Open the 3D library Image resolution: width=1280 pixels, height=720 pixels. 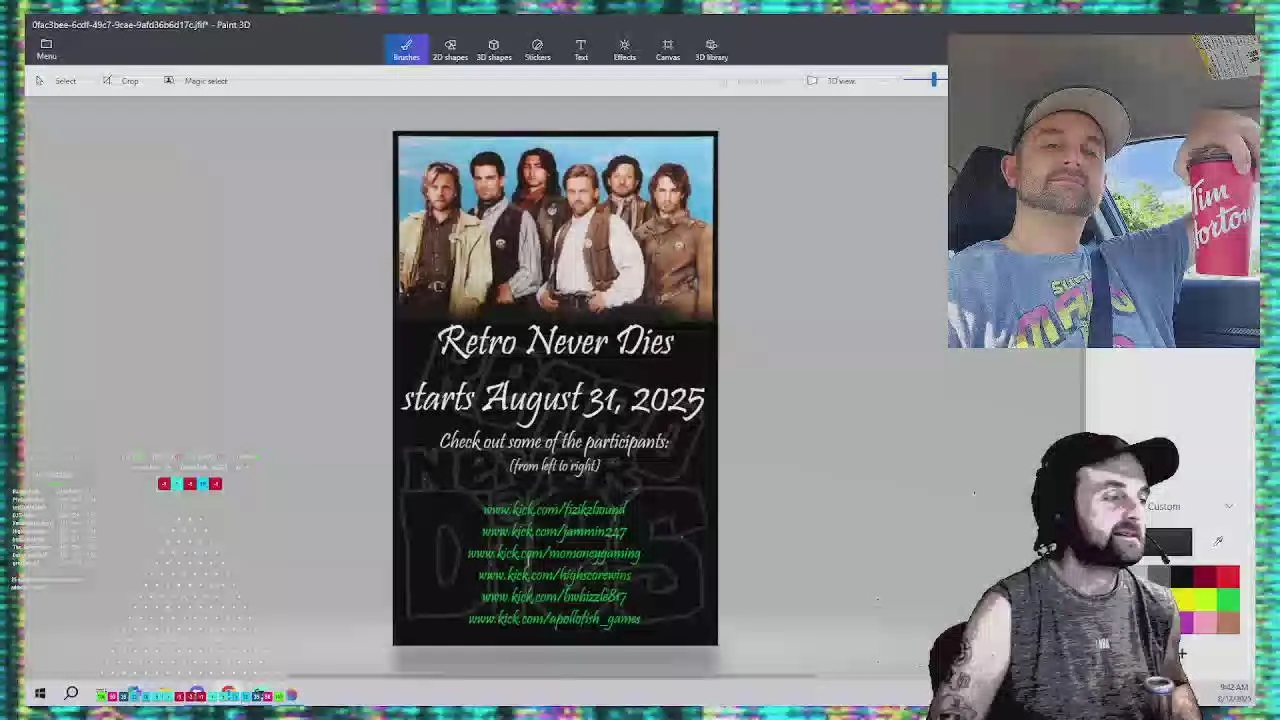[711, 49]
